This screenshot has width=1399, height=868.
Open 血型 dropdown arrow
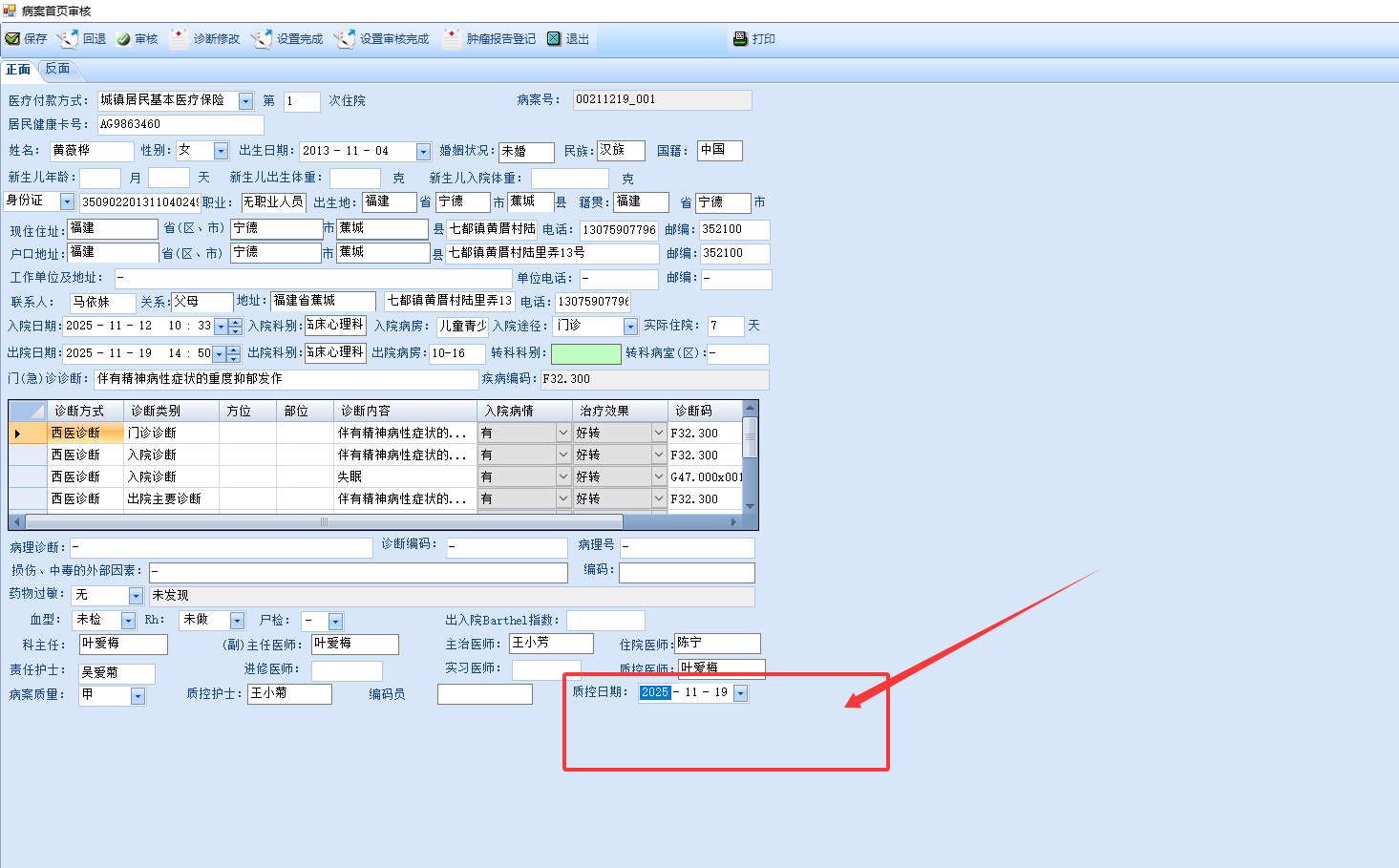pyautogui.click(x=128, y=621)
